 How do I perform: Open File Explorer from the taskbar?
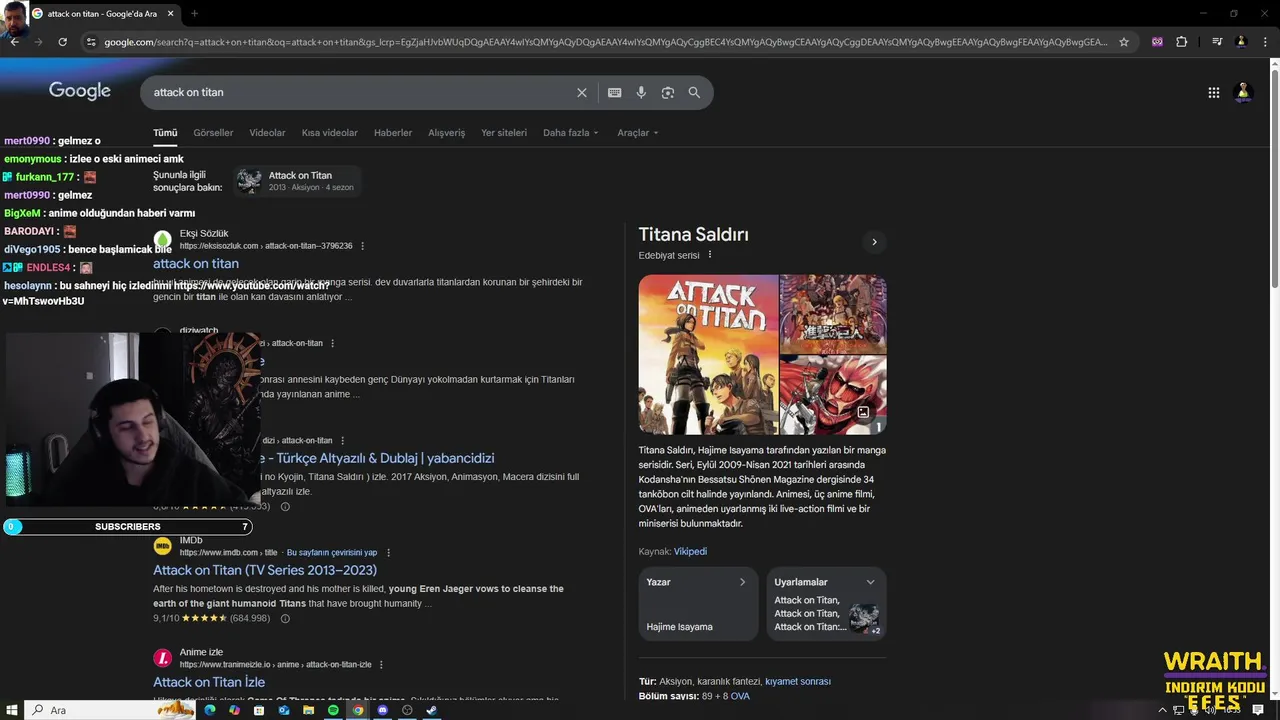(x=309, y=710)
